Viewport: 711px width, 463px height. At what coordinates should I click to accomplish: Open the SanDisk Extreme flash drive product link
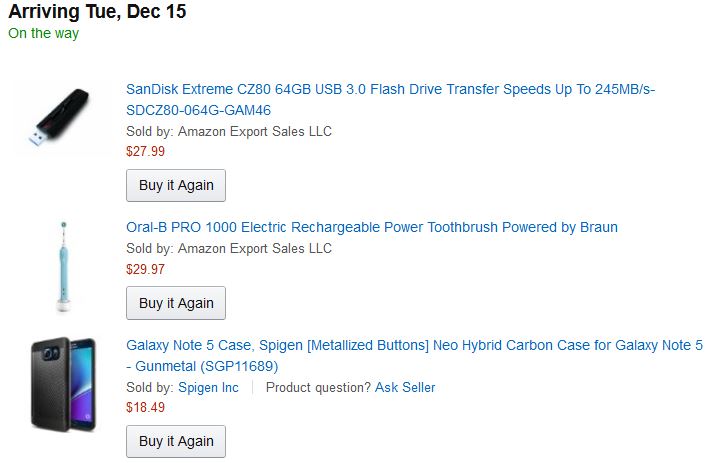click(390, 89)
